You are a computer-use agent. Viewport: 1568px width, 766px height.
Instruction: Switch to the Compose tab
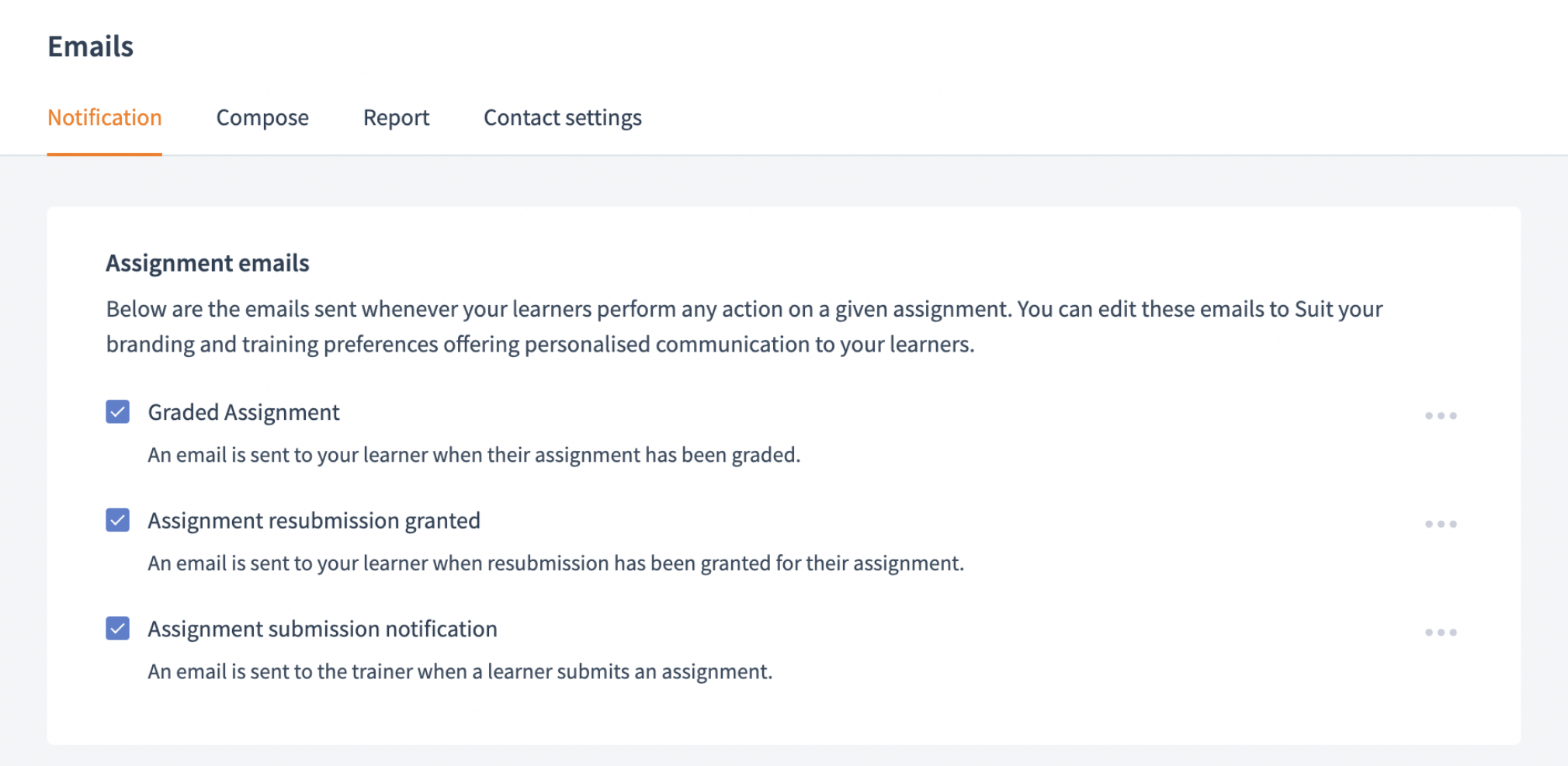point(262,118)
